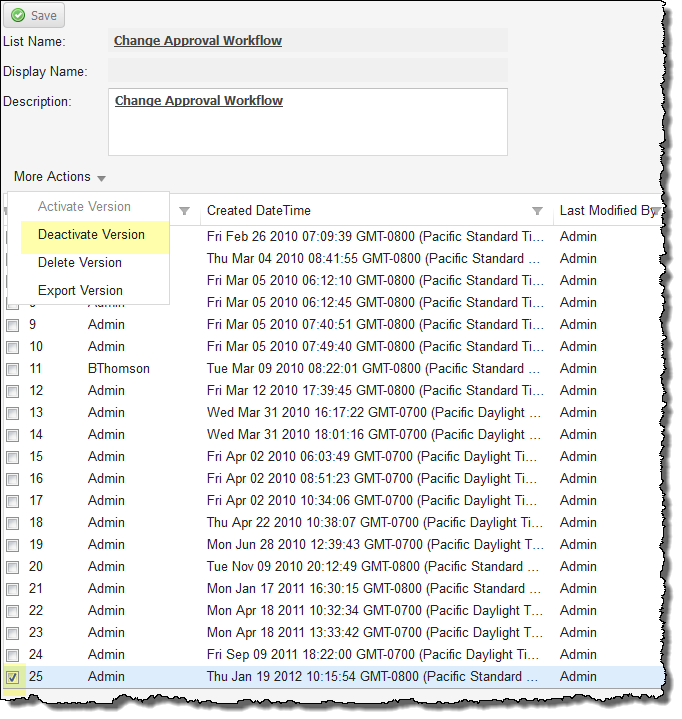Click date Wed Mar 31 2010 16:17:22
This screenshot has height=719, width=682.
[x=373, y=413]
